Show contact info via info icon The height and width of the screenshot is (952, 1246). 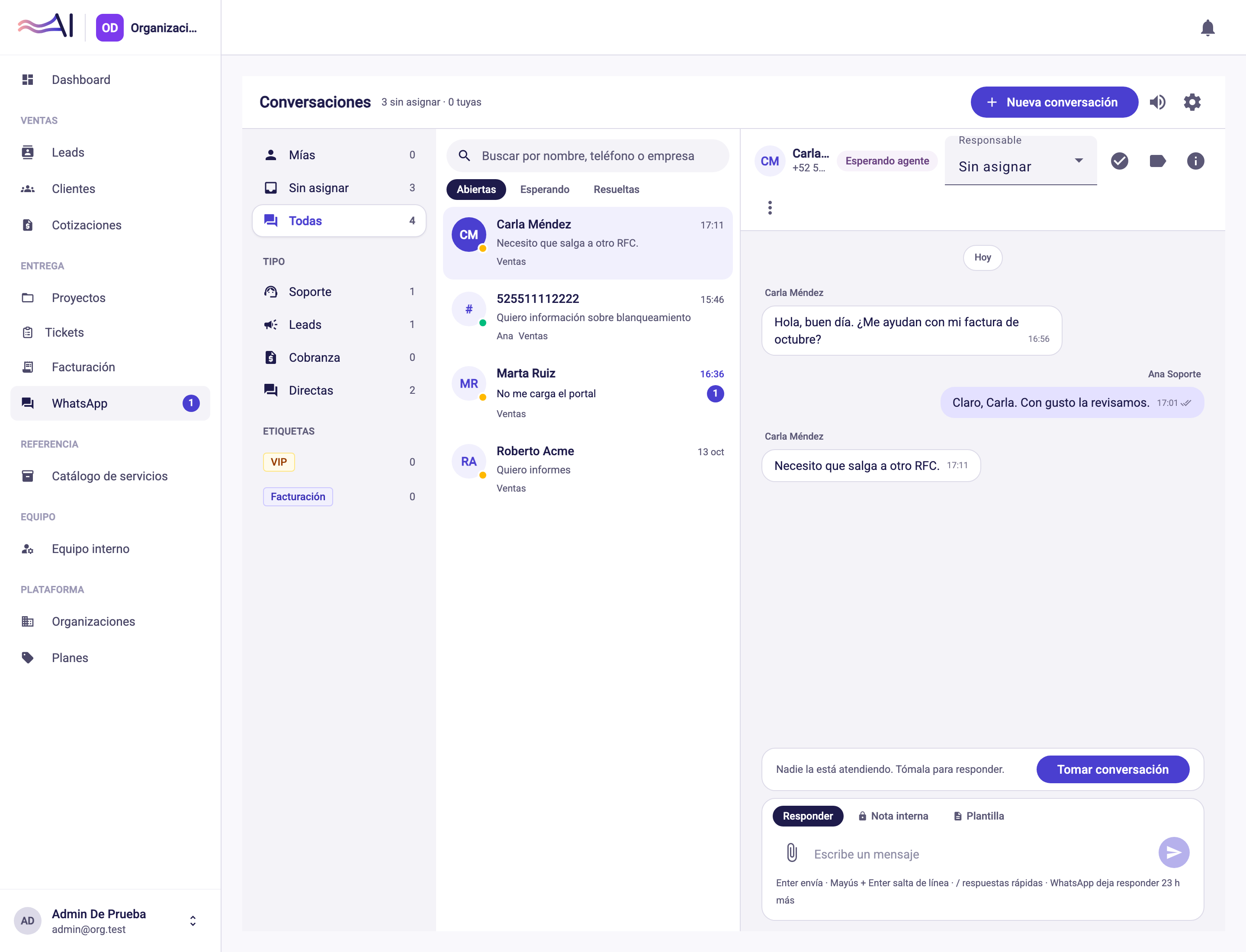(x=1195, y=161)
